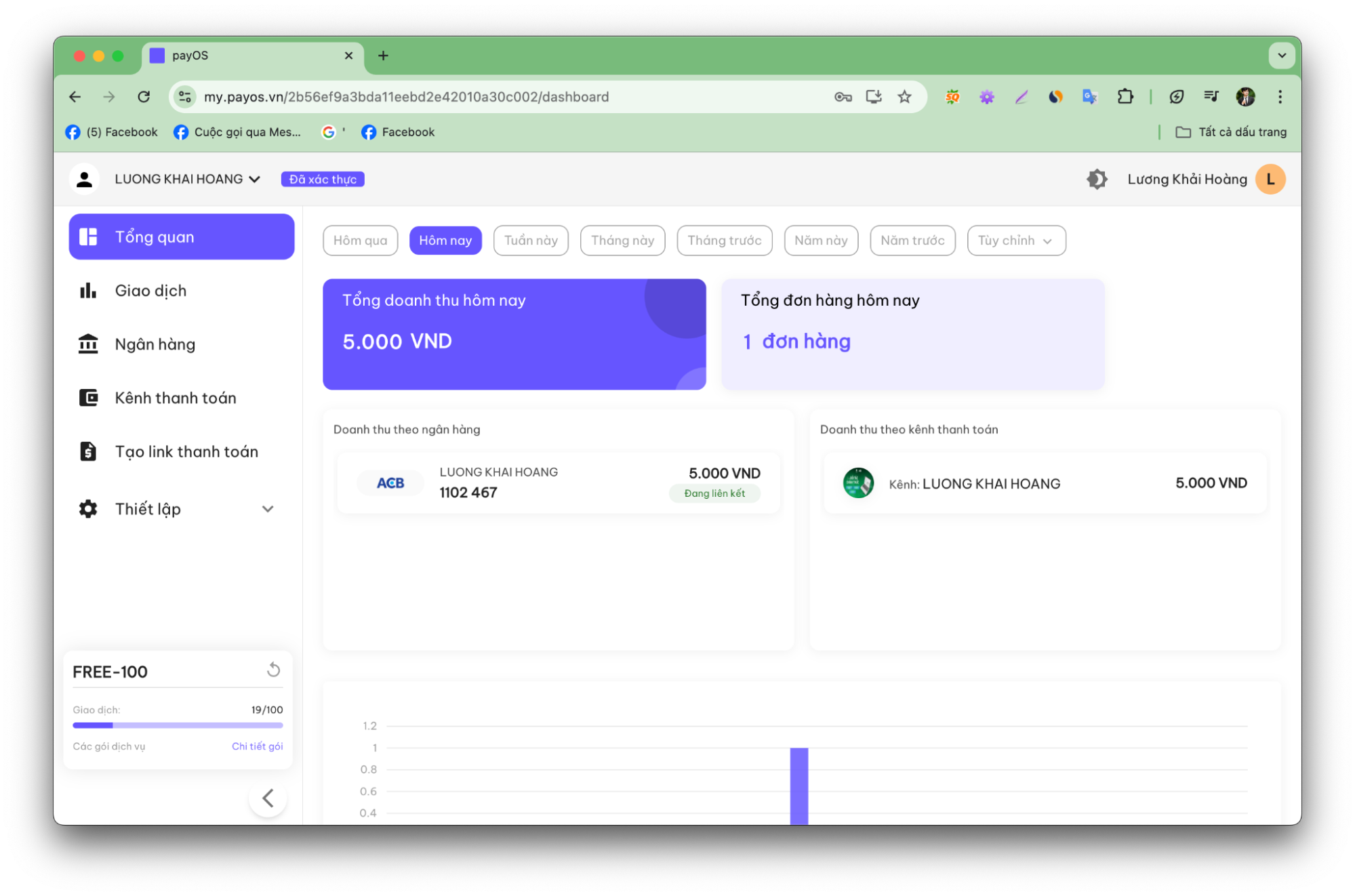
Task: Click the Kênh thanh toán wallet icon
Action: point(88,397)
